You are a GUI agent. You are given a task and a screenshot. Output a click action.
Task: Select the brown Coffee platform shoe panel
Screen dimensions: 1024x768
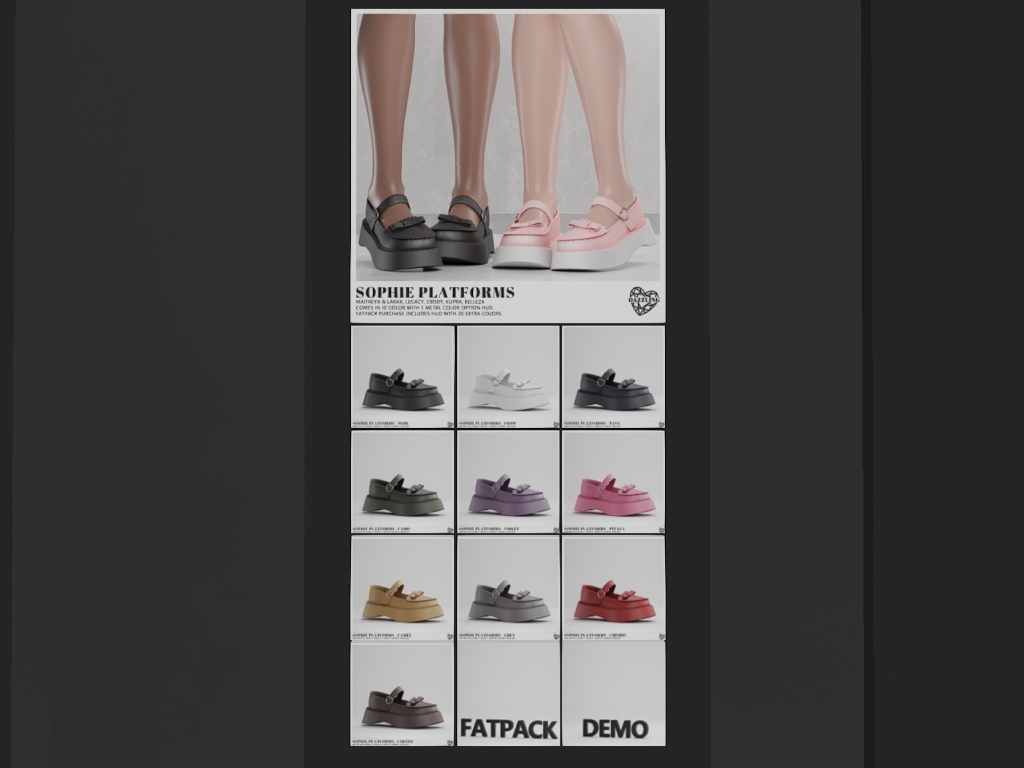(403, 694)
